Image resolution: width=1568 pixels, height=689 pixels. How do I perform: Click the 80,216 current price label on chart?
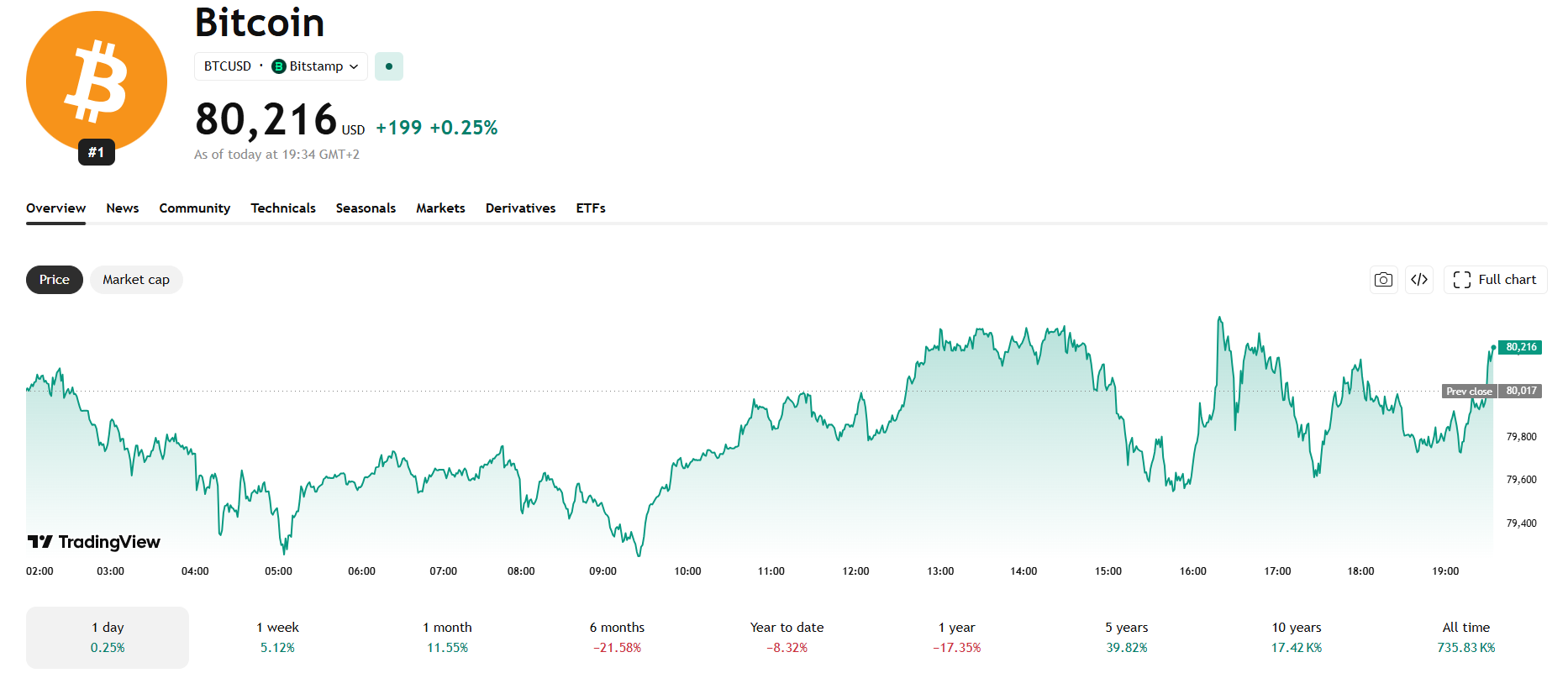[1521, 347]
